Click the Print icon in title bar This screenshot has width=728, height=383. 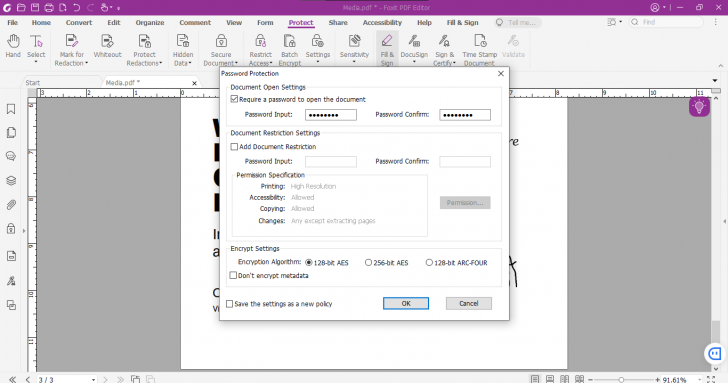pos(49,7)
